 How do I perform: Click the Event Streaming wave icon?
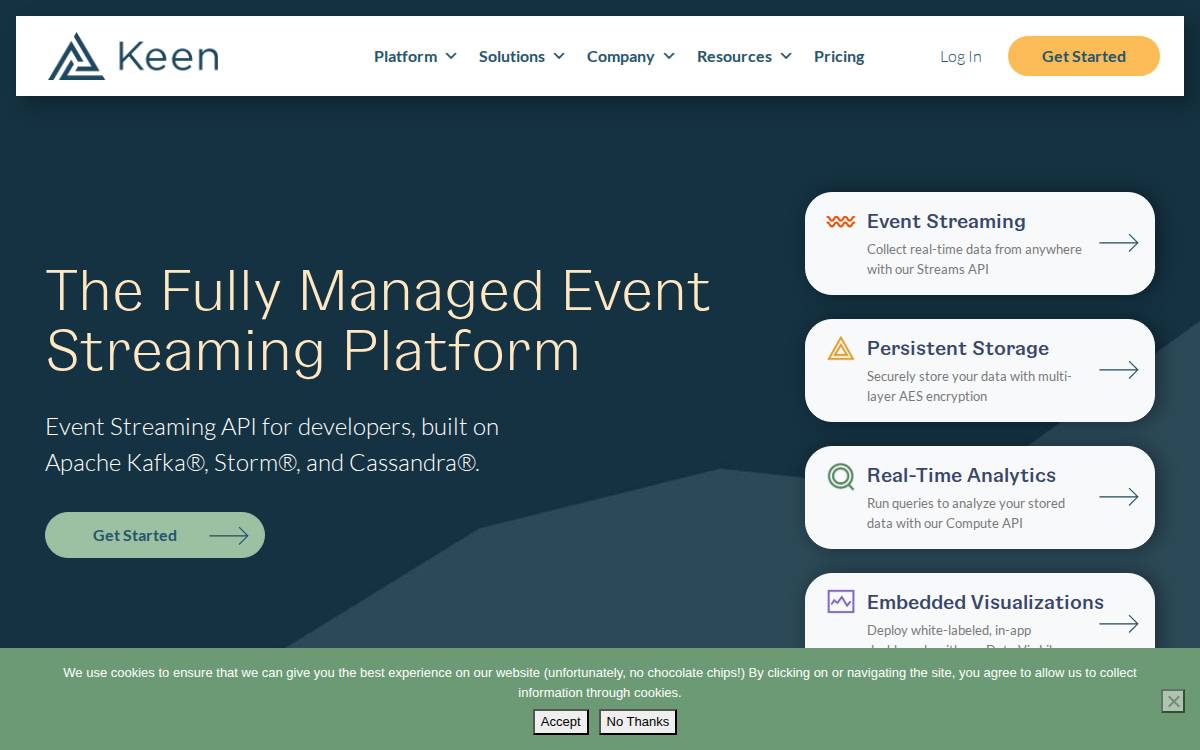tap(841, 222)
